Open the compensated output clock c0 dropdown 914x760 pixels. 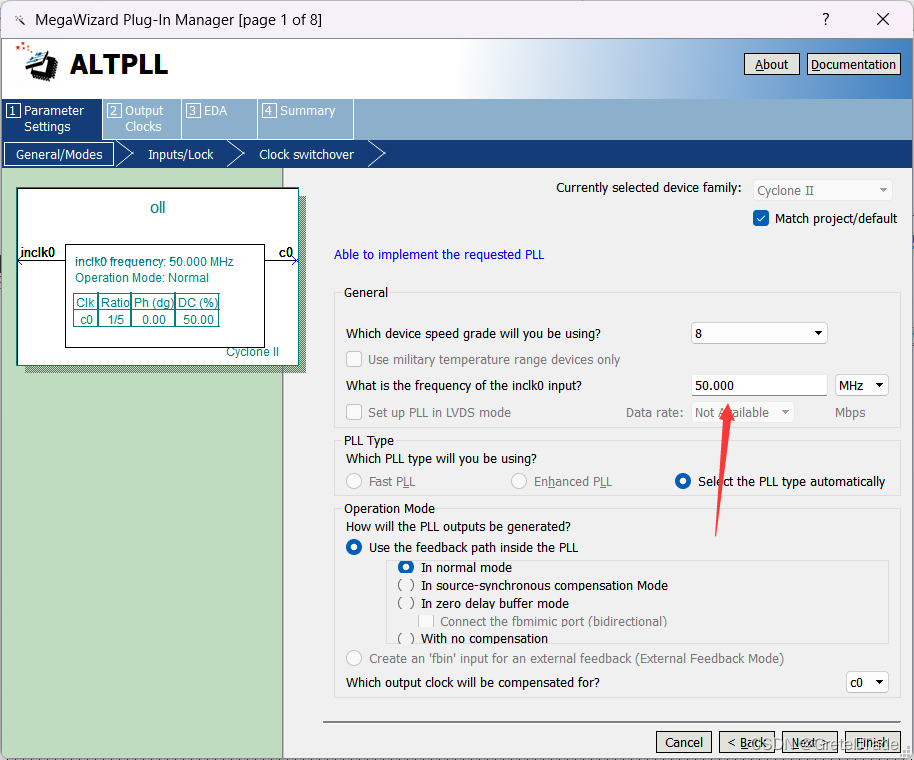pyautogui.click(x=867, y=682)
